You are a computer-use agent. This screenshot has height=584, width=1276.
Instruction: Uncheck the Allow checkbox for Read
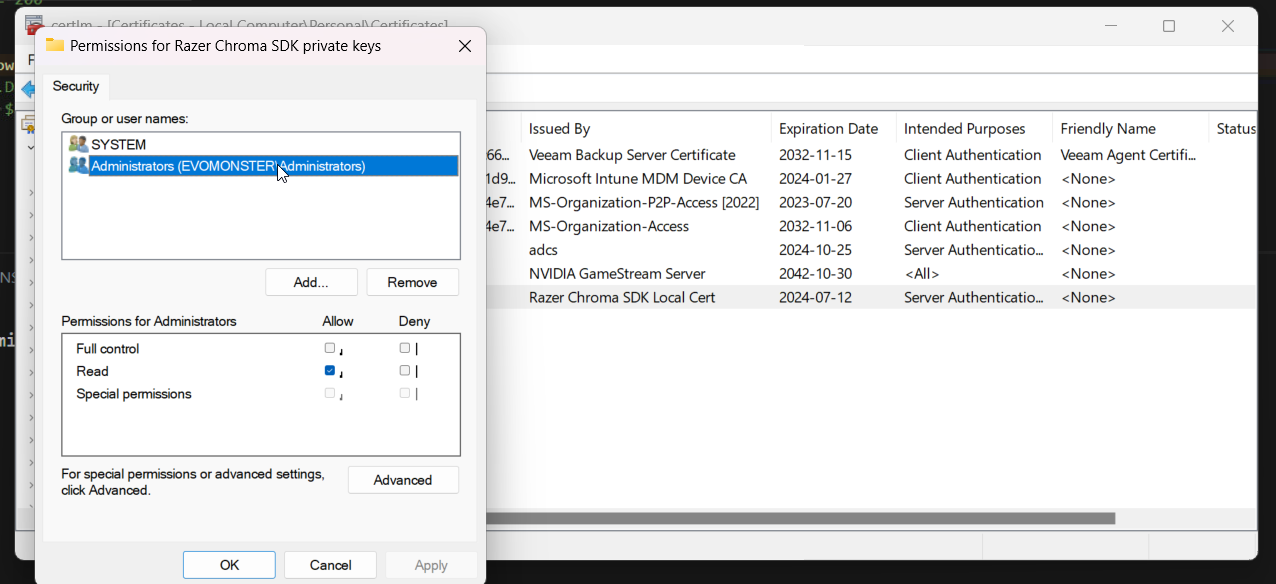coord(330,370)
